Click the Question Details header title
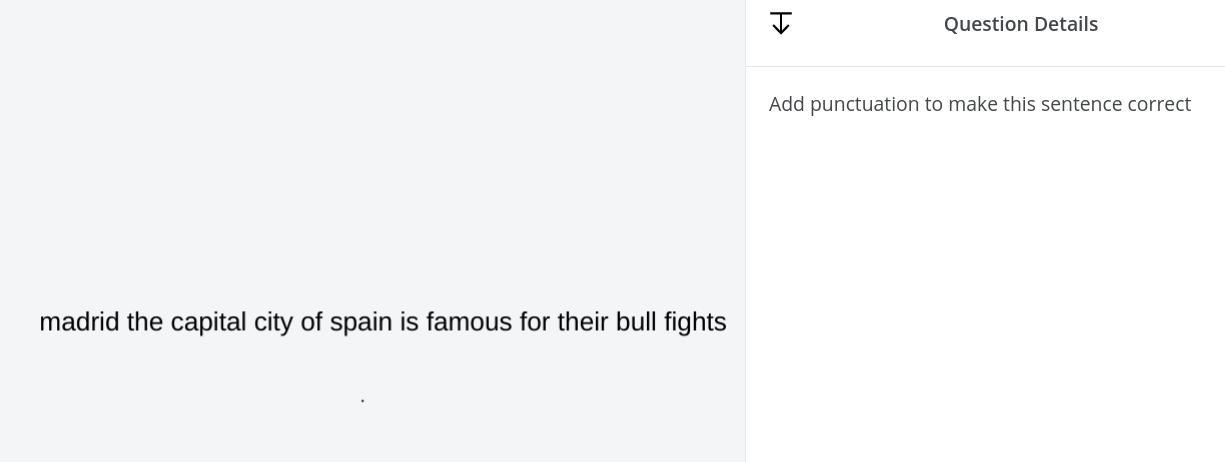Screen dimensions: 1225x462 pyautogui.click(x=1020, y=24)
